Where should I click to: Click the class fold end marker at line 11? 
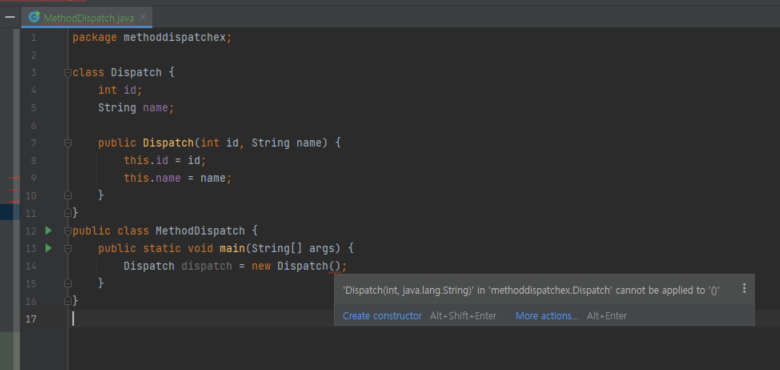coord(68,213)
